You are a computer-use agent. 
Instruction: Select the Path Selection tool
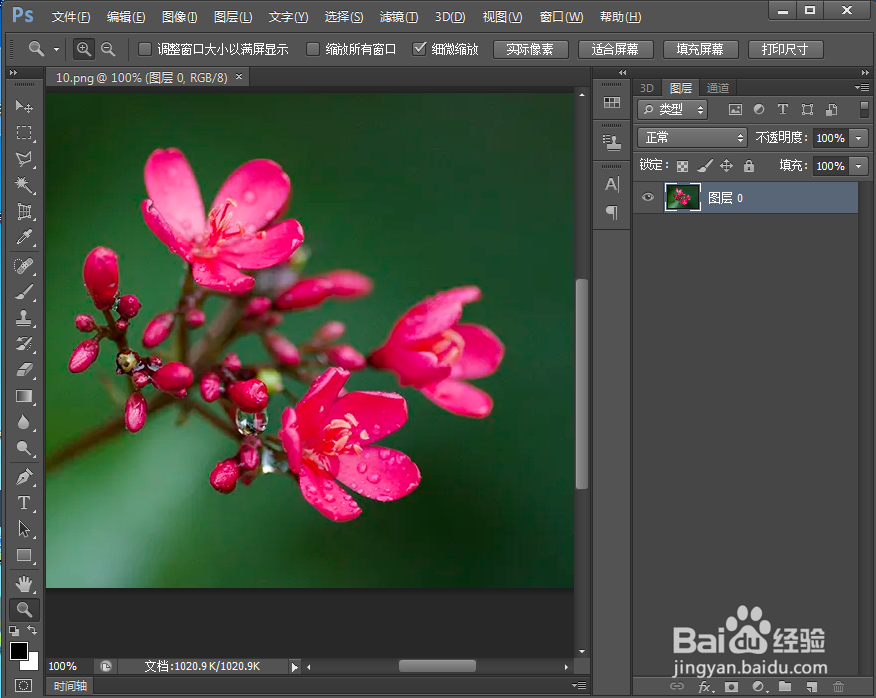(x=23, y=529)
